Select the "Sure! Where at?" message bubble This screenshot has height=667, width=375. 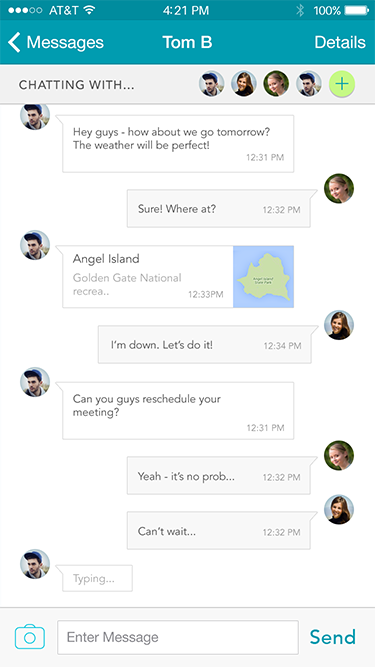219,209
